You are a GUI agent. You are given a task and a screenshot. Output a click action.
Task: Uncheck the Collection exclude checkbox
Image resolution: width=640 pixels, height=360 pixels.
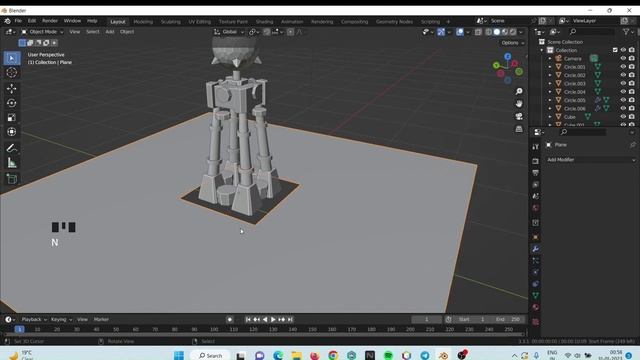(x=615, y=50)
